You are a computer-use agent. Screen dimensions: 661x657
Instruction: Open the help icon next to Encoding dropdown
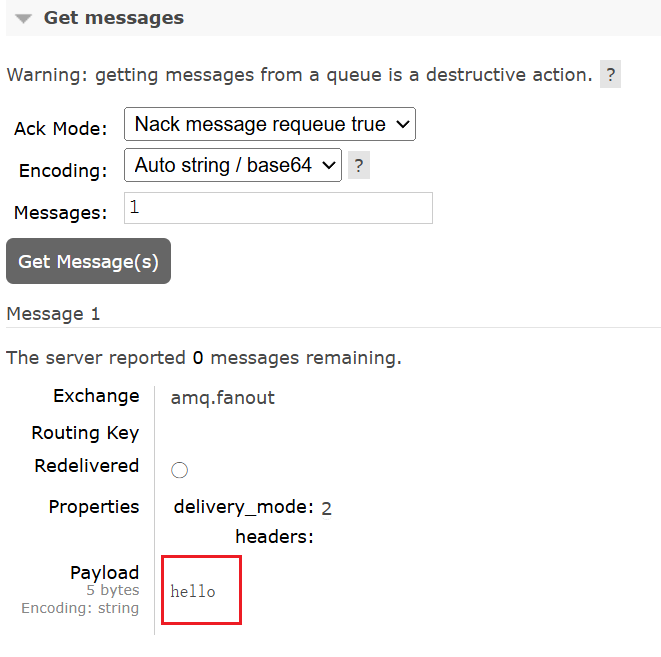[x=359, y=166]
